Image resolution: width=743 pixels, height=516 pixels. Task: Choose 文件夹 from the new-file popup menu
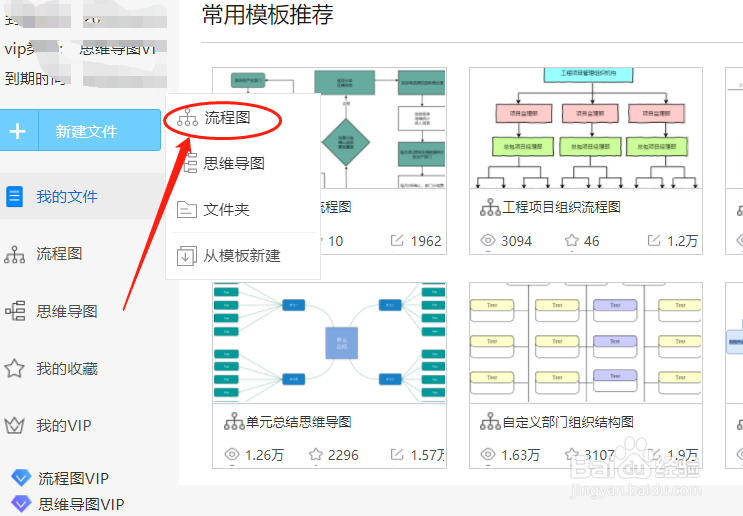click(x=226, y=209)
